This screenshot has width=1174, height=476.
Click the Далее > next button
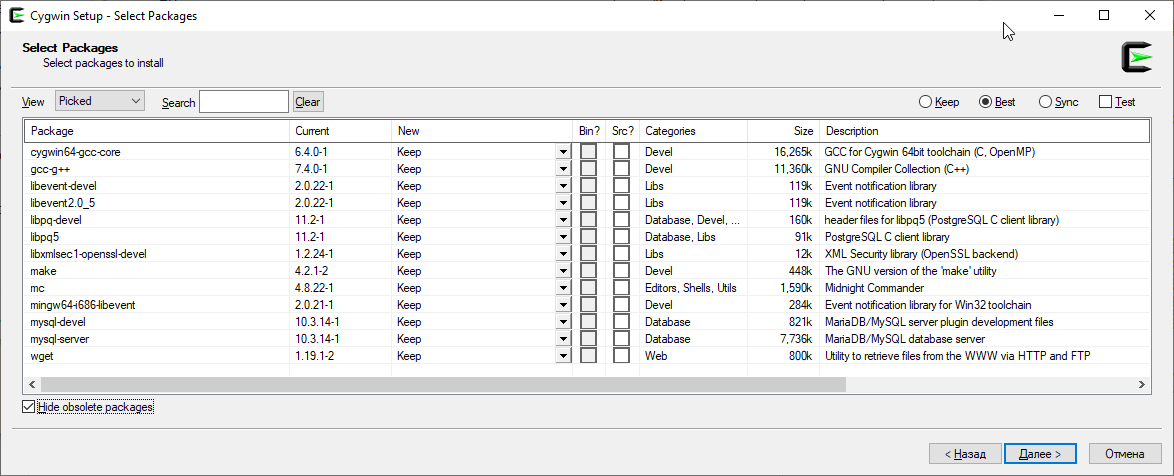point(1040,454)
